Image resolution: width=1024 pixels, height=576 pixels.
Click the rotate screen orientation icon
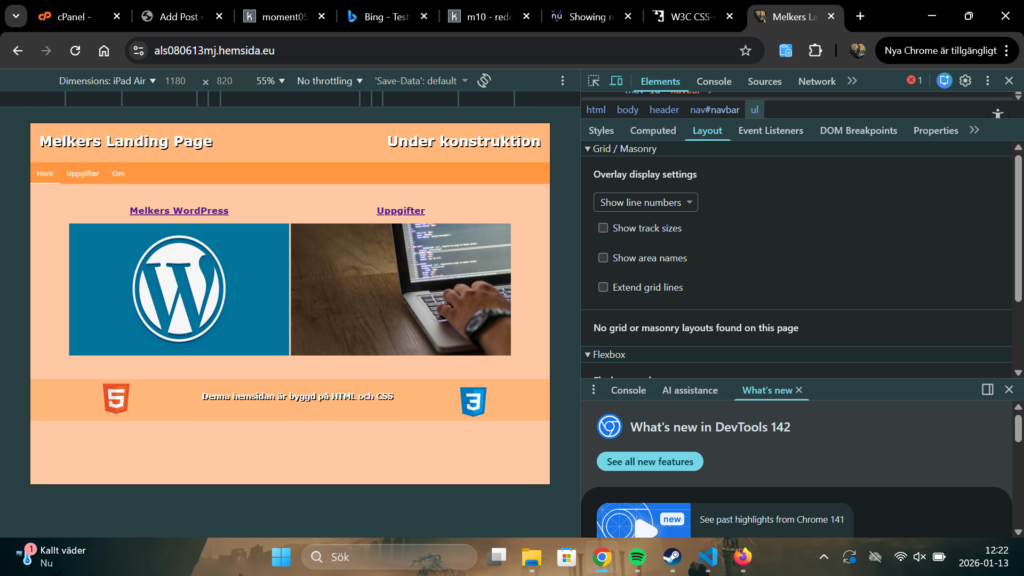click(484, 81)
